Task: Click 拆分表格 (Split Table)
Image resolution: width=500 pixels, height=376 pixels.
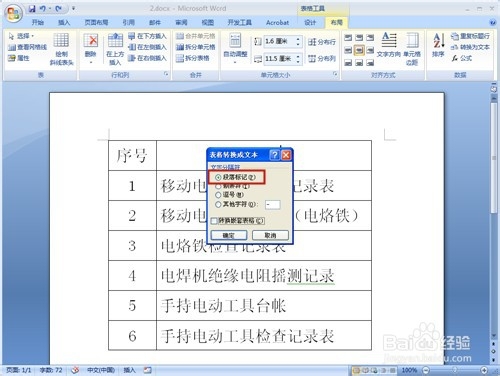Action: [193, 58]
